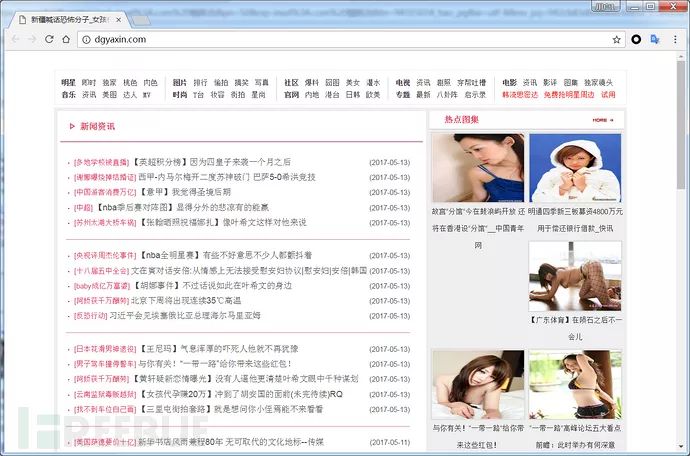Open the 明星 navigation category

68,82
